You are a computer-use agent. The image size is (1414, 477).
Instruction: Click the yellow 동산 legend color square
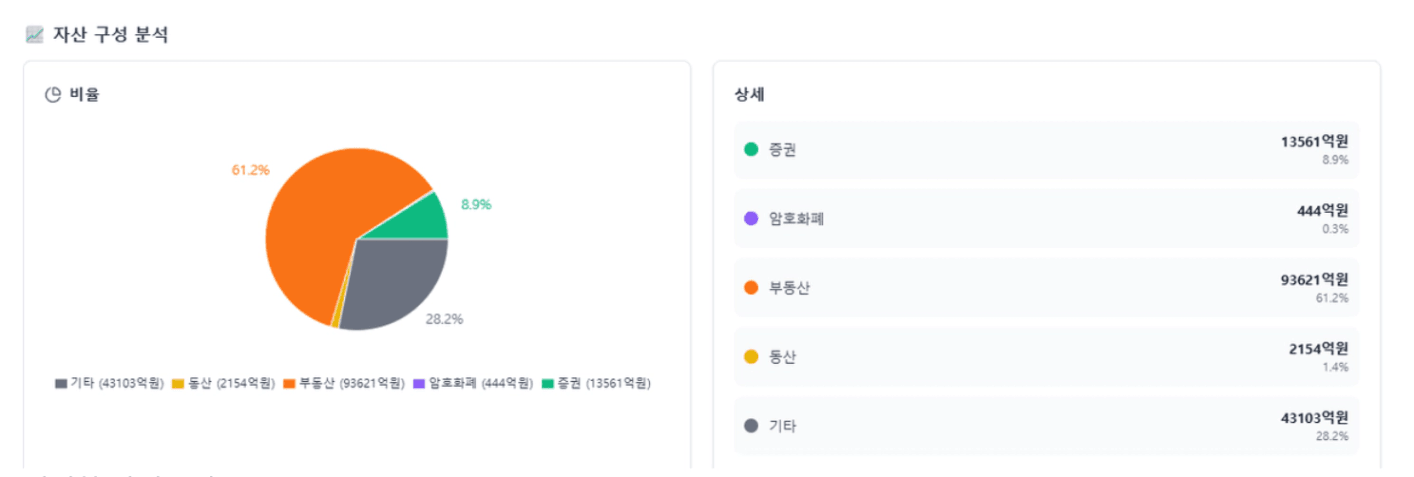point(178,384)
